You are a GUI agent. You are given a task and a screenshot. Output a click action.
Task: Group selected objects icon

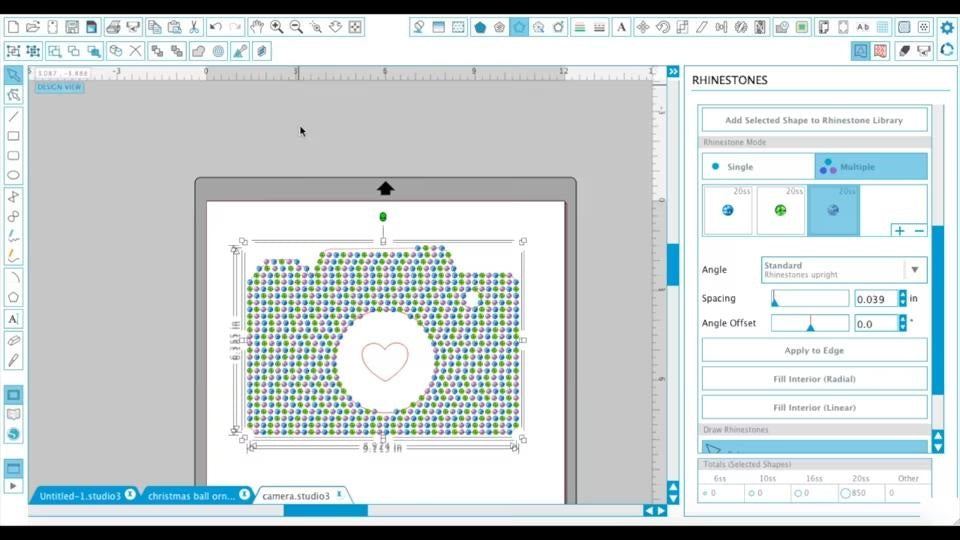[x=13, y=51]
